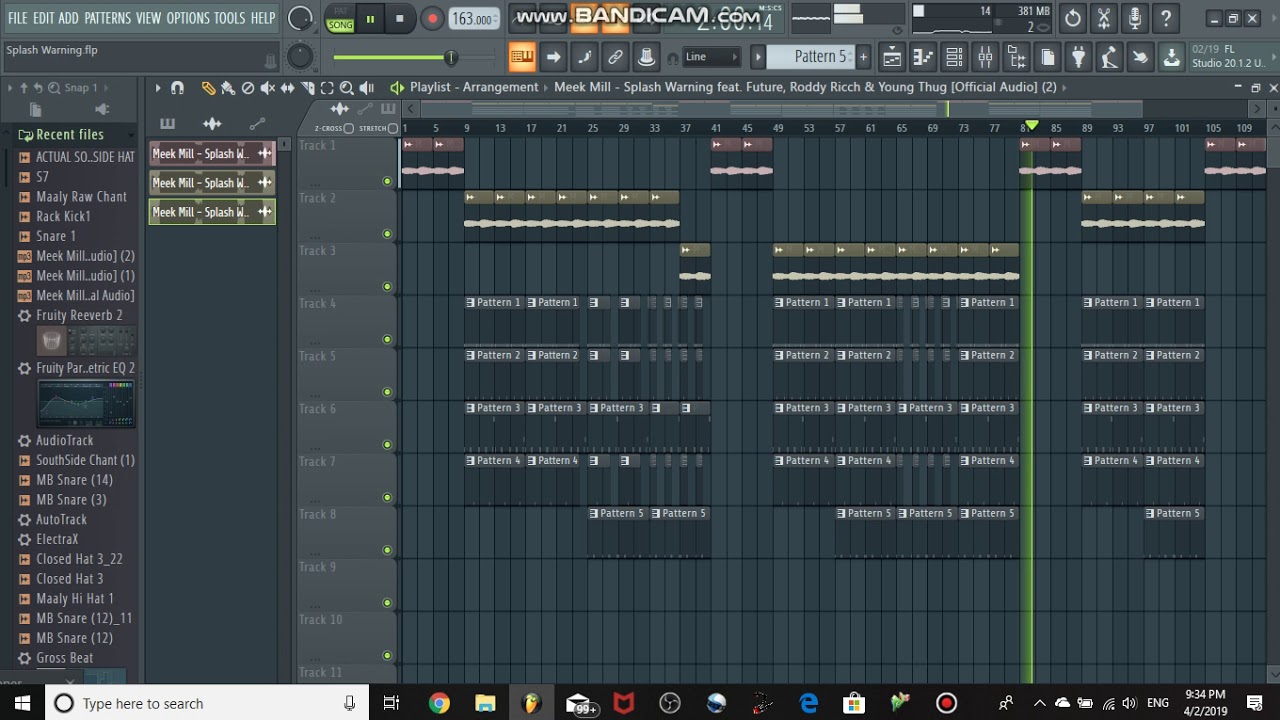Open the channel rack view icon

[954, 57]
